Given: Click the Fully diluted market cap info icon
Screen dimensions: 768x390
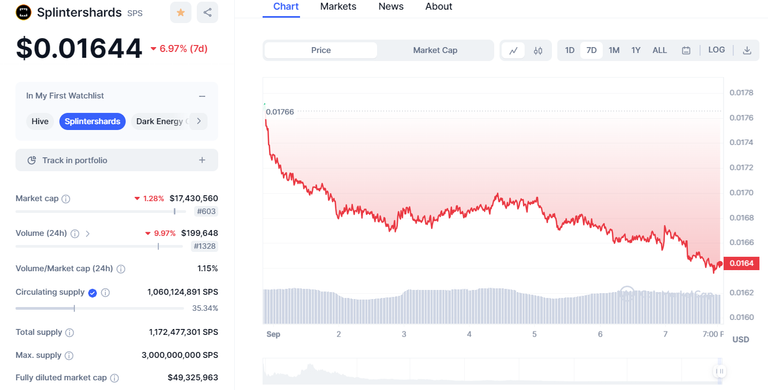Looking at the screenshot, I should click(x=114, y=378).
